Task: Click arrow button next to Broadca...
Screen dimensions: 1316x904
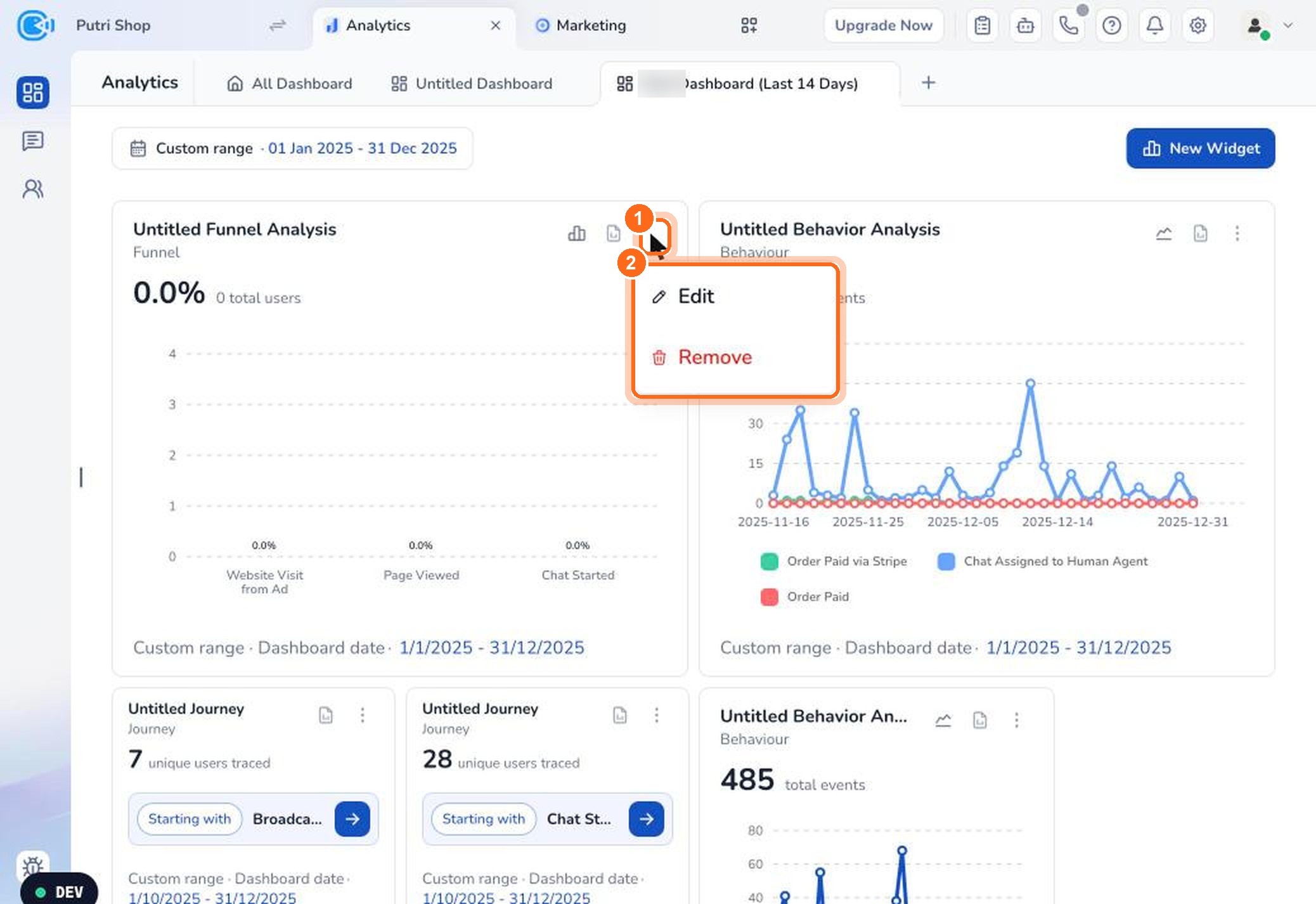Action: coord(352,819)
